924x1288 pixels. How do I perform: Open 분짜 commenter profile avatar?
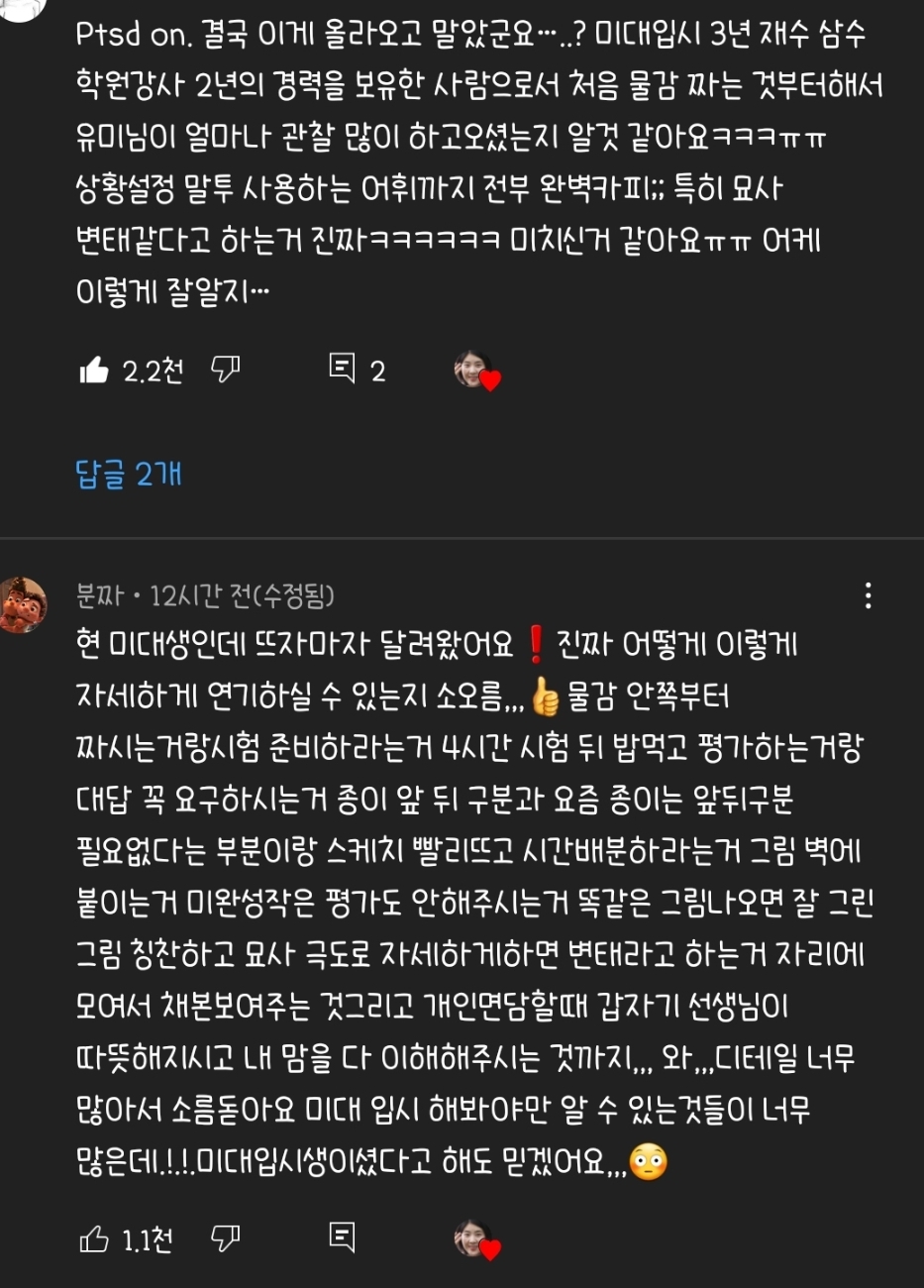23,604
